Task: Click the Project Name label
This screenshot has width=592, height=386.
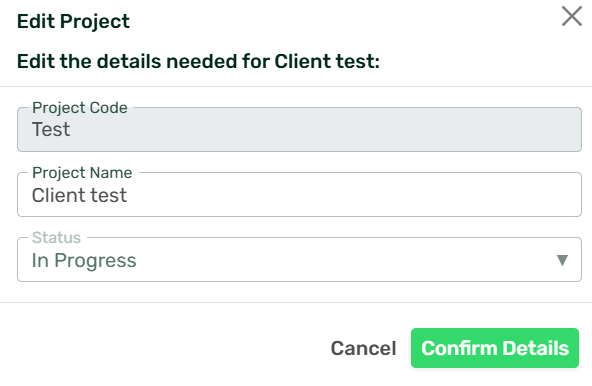Action: (82, 173)
